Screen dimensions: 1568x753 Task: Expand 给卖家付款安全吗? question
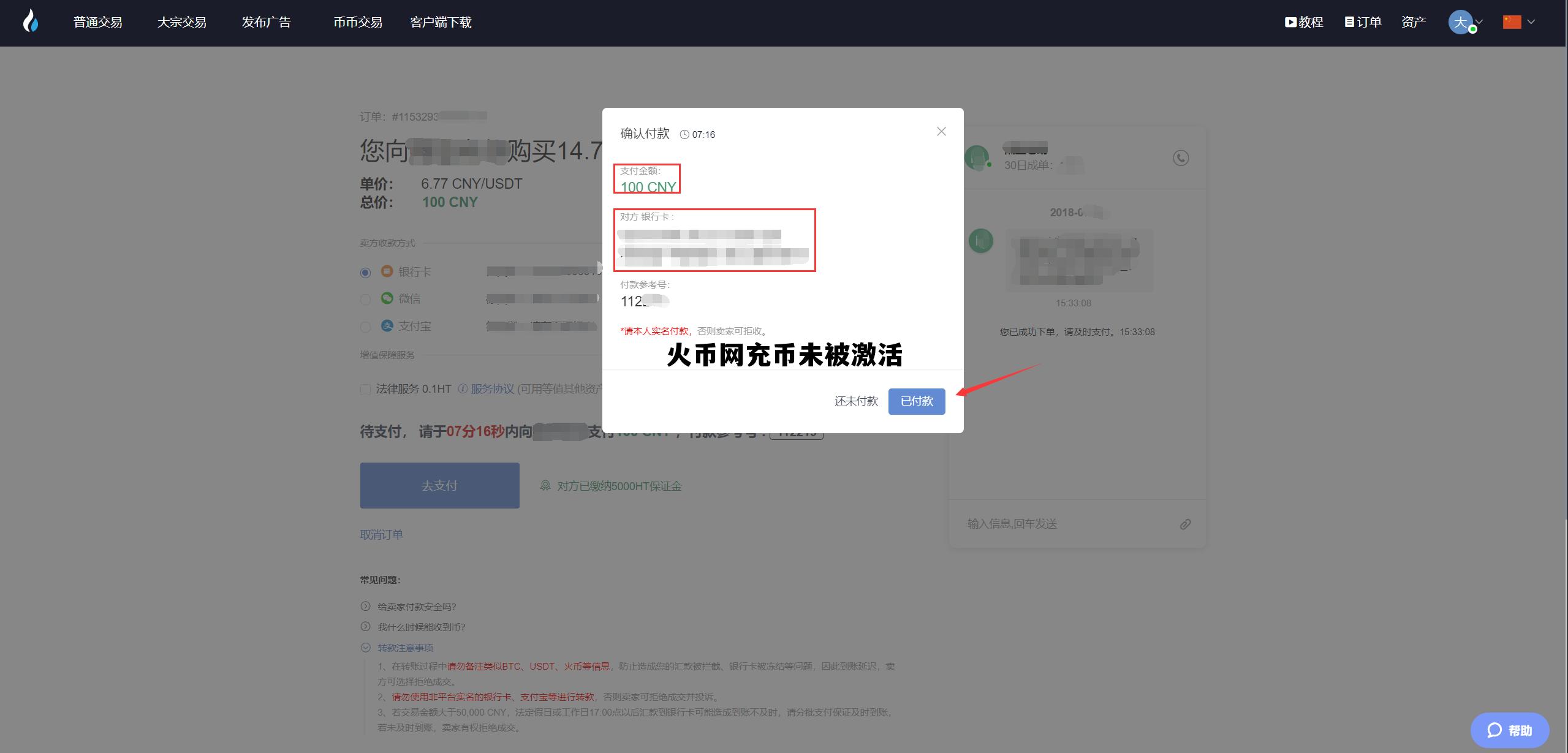417,607
